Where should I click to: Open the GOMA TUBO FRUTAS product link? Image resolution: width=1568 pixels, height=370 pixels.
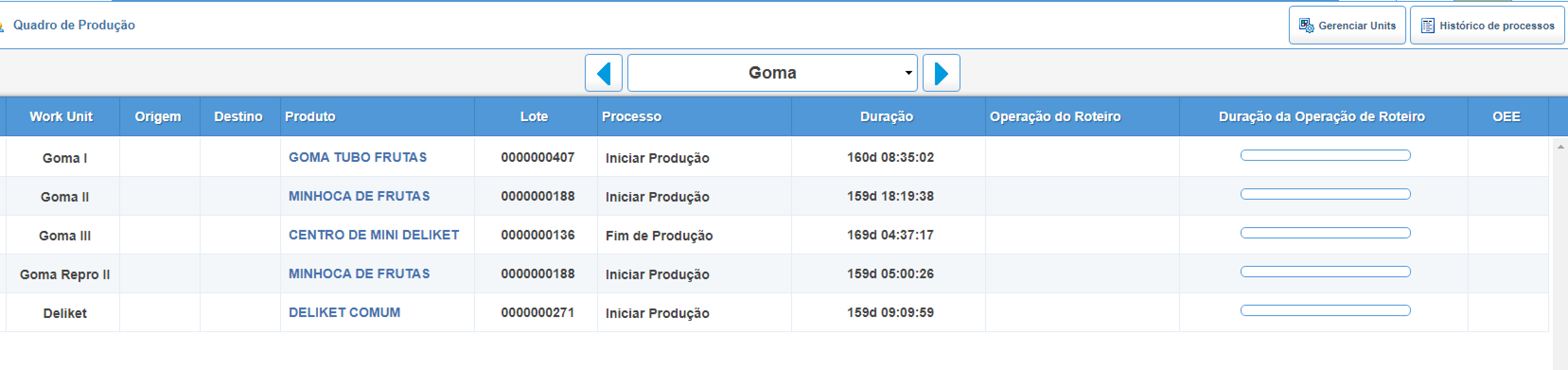pos(357,157)
